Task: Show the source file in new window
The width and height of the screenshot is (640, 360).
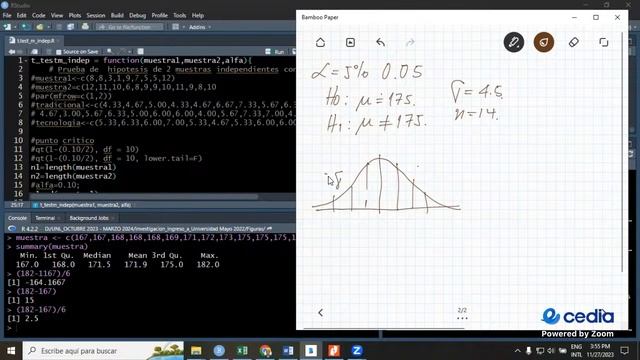Action: (35, 52)
